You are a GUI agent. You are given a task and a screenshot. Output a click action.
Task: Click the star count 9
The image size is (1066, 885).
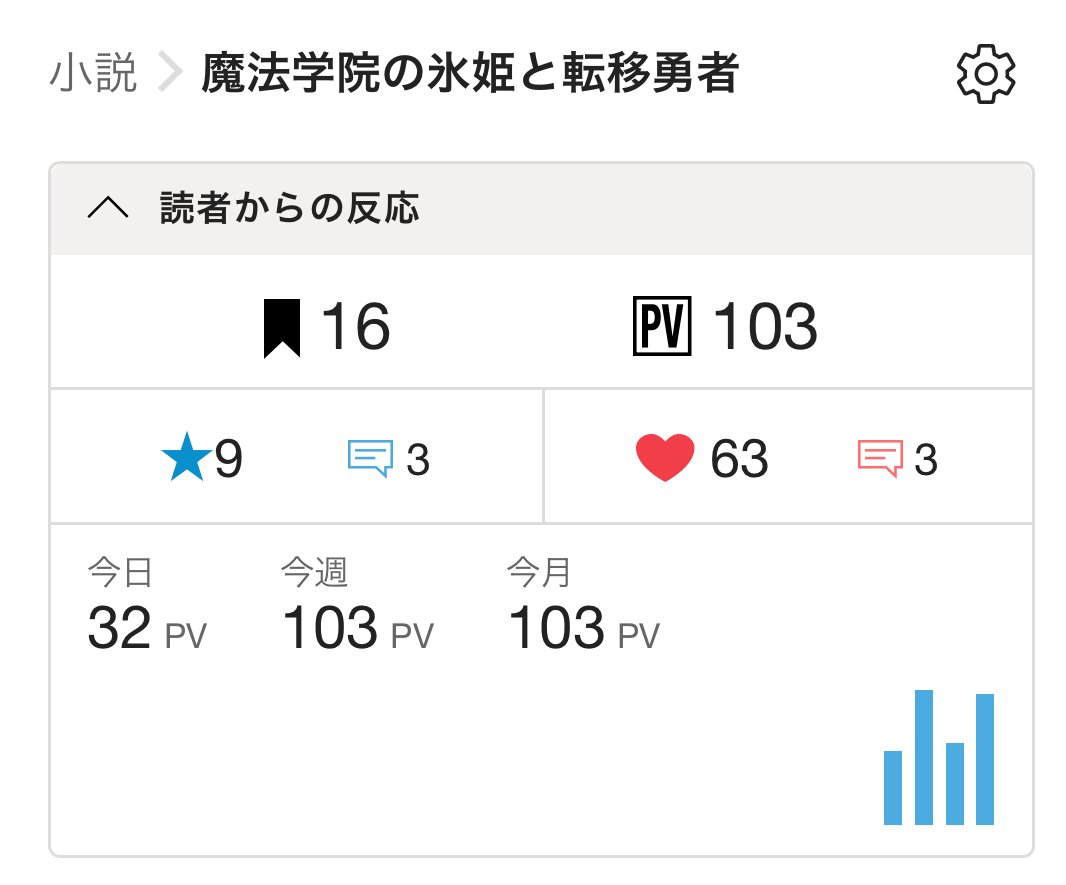(229, 459)
